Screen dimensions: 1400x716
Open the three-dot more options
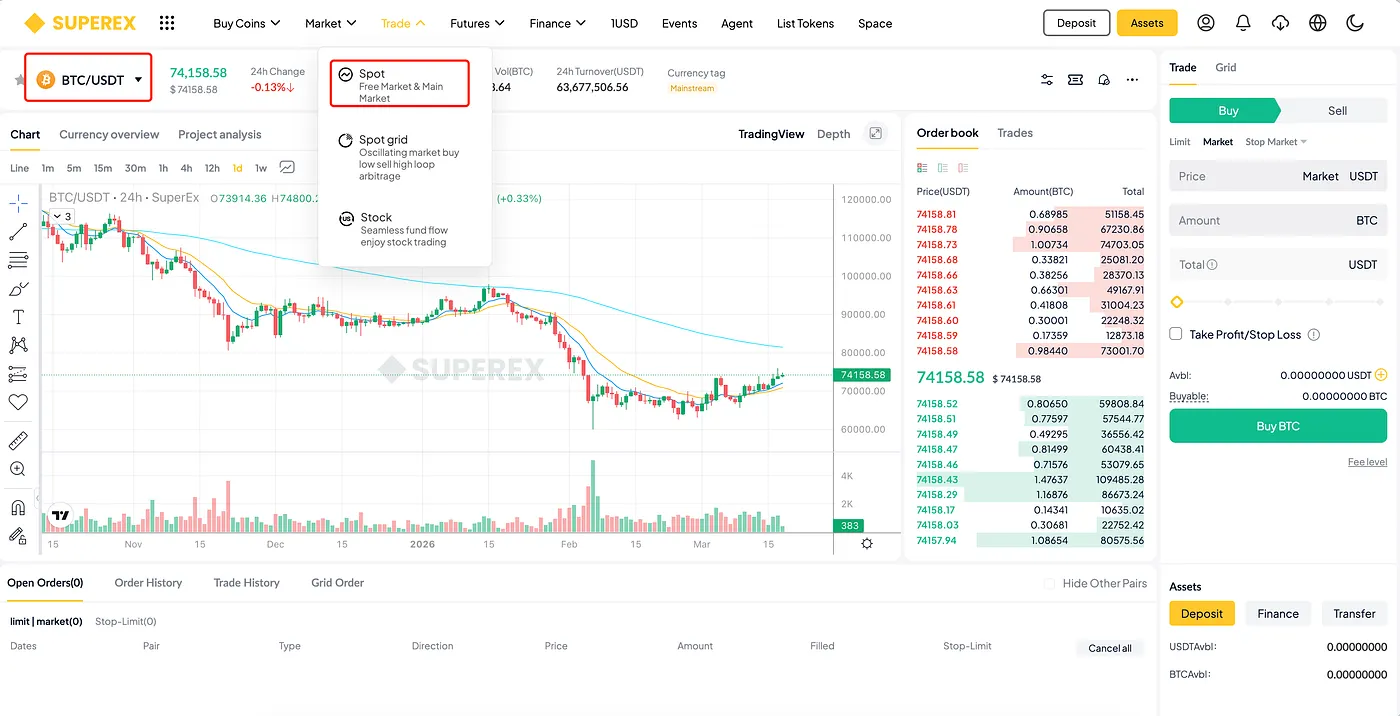pyautogui.click(x=1132, y=80)
